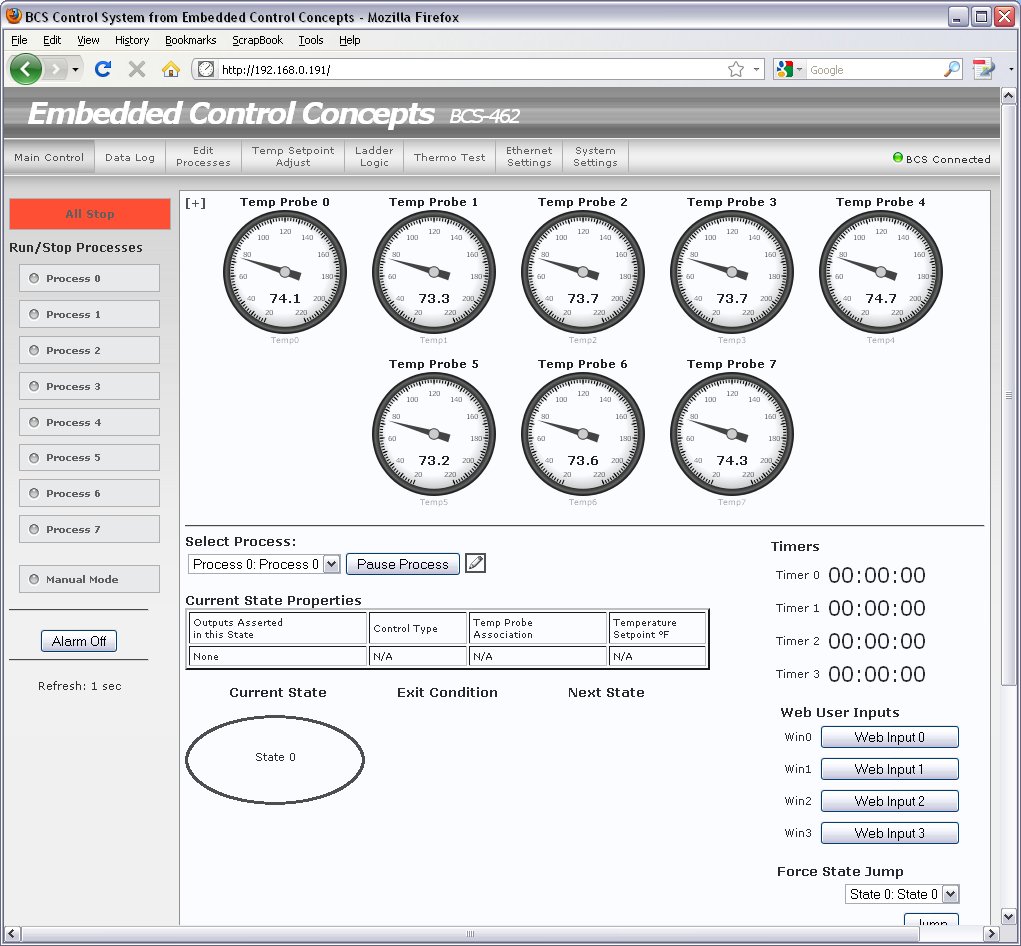
Task: Switch to the Ladder Logic tab
Action: 374,157
